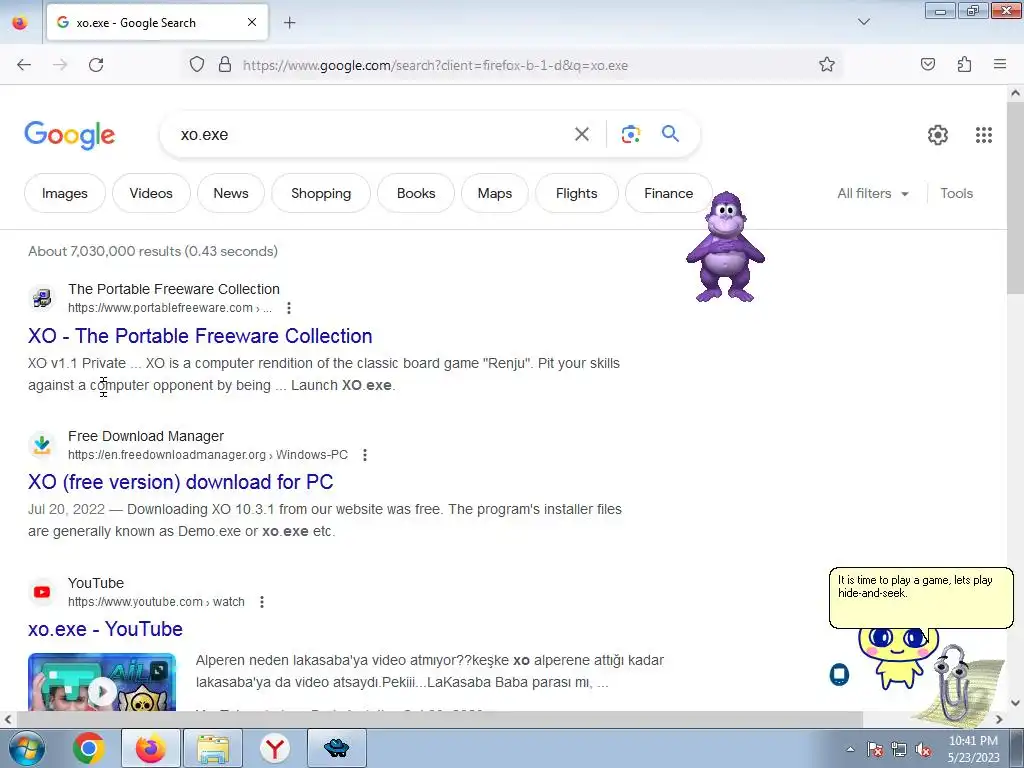Open a new tab with plus button
The image size is (1024, 768).
coord(289,23)
